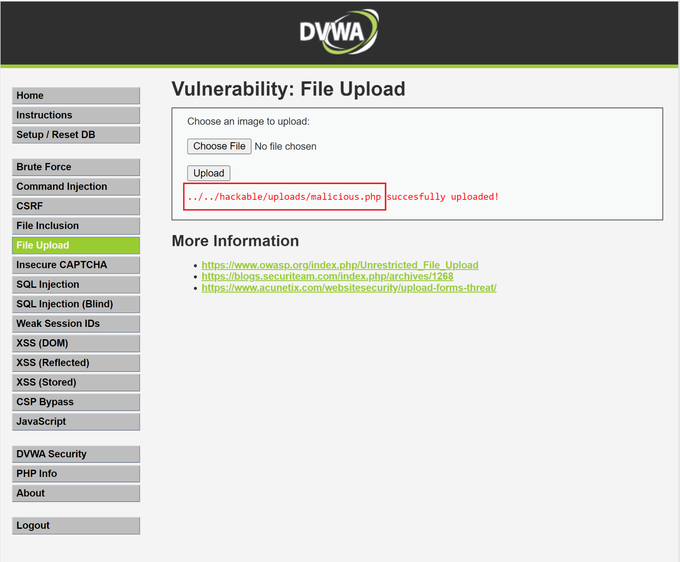Log out using the Logout button
This screenshot has width=680, height=562.
pyautogui.click(x=76, y=526)
